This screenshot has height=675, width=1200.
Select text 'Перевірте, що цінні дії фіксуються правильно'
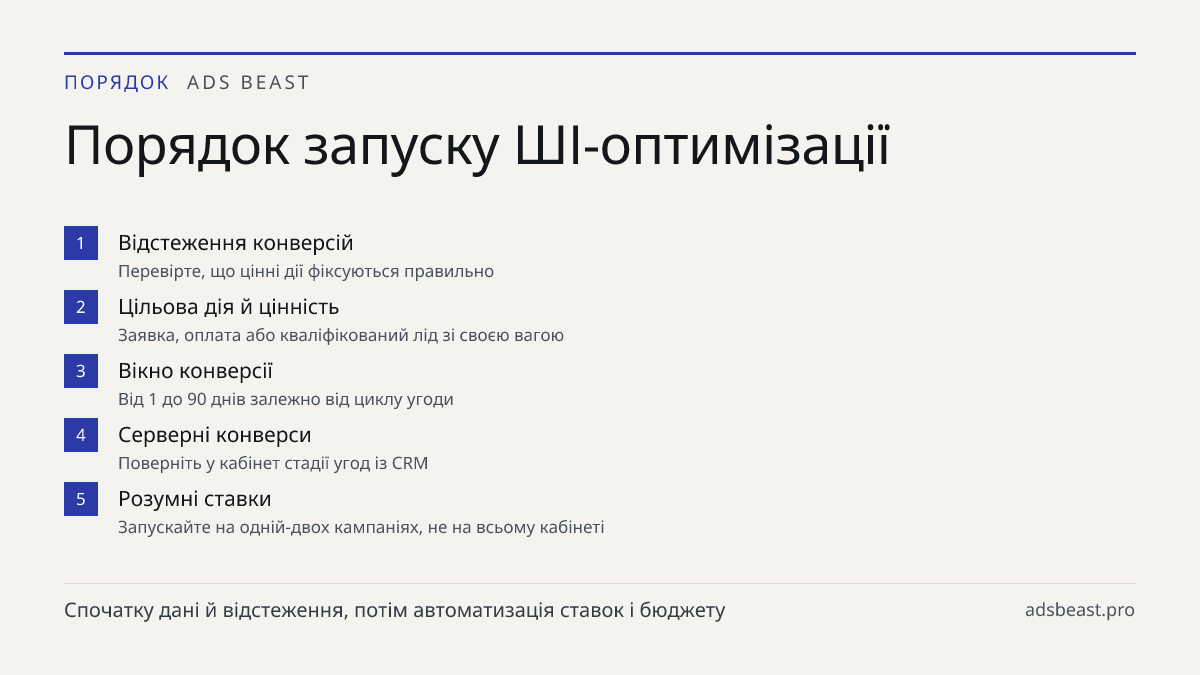point(306,272)
